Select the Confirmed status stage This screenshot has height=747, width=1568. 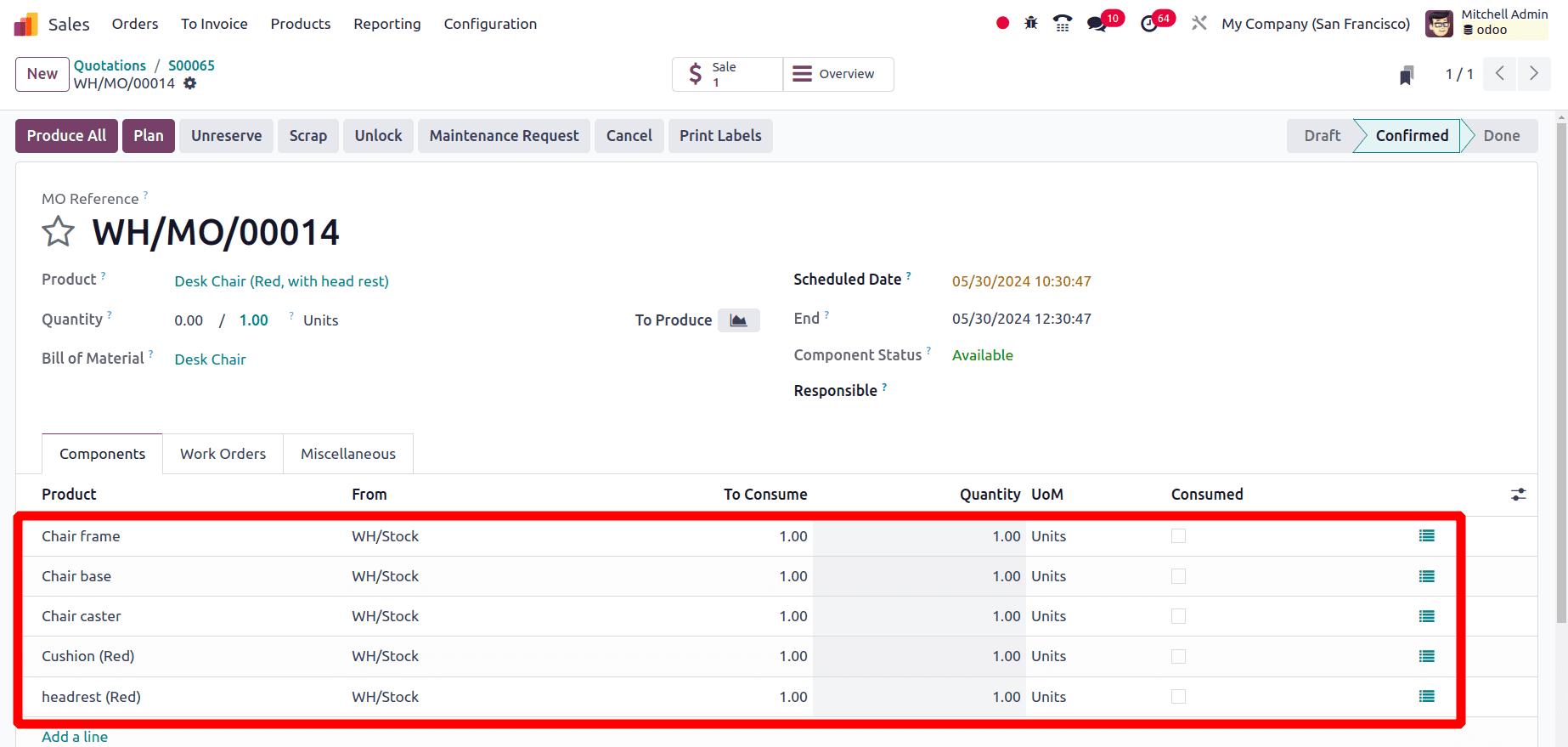1412,136
